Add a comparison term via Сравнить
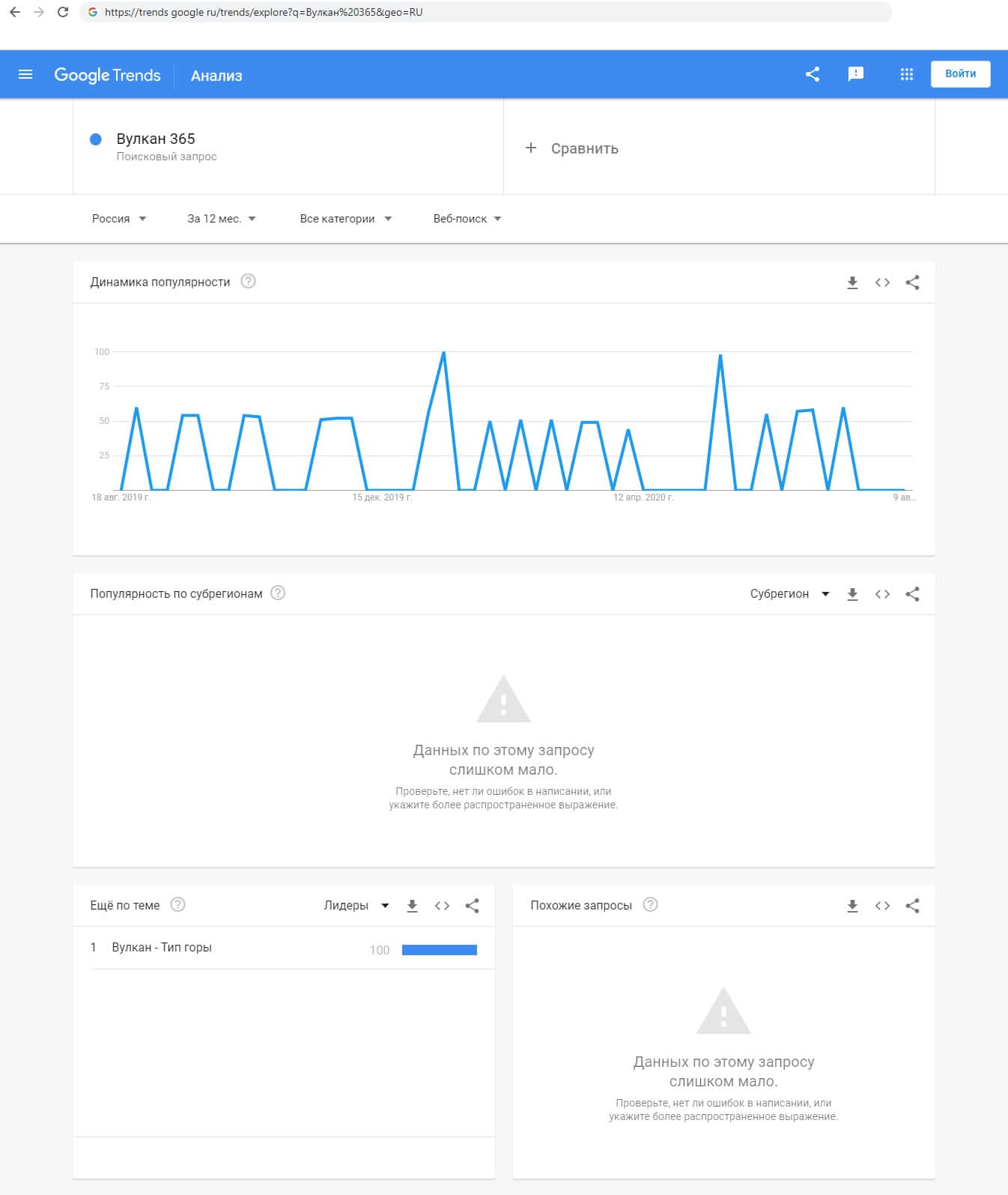This screenshot has height=1195, width=1008. [573, 148]
